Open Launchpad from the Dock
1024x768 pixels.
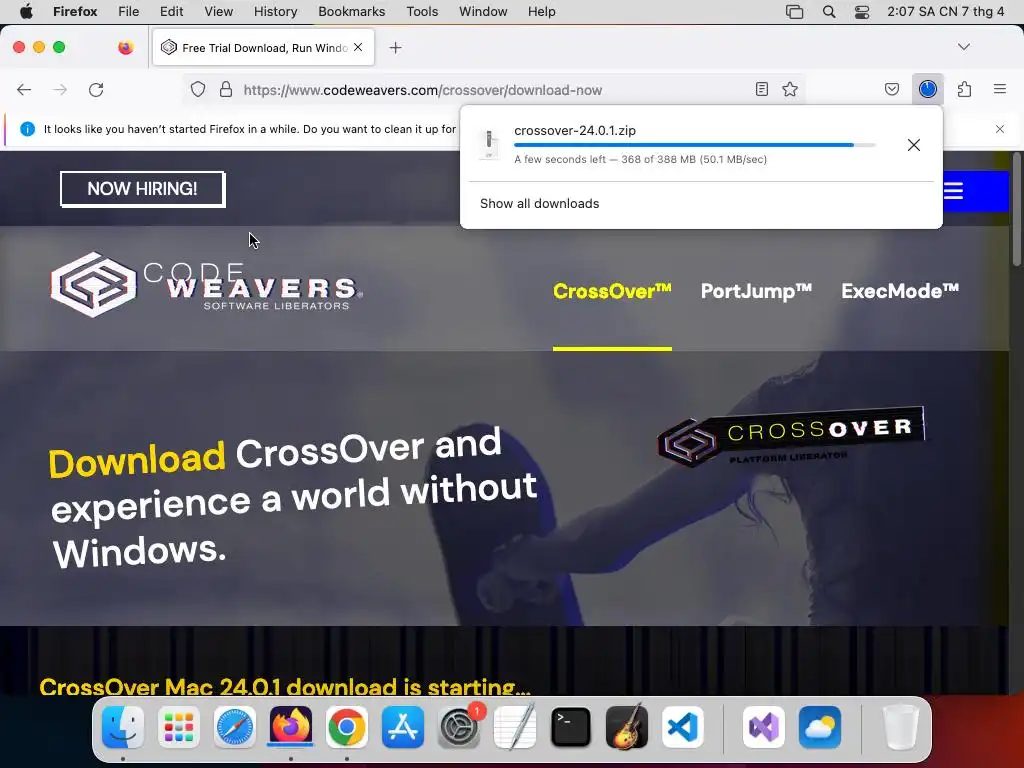tap(179, 727)
